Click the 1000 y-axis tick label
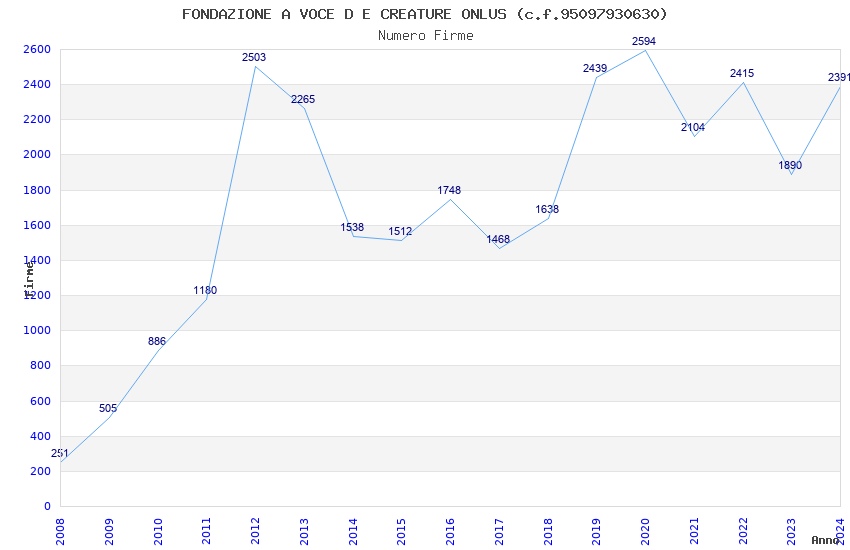The image size is (850, 550). point(37,331)
